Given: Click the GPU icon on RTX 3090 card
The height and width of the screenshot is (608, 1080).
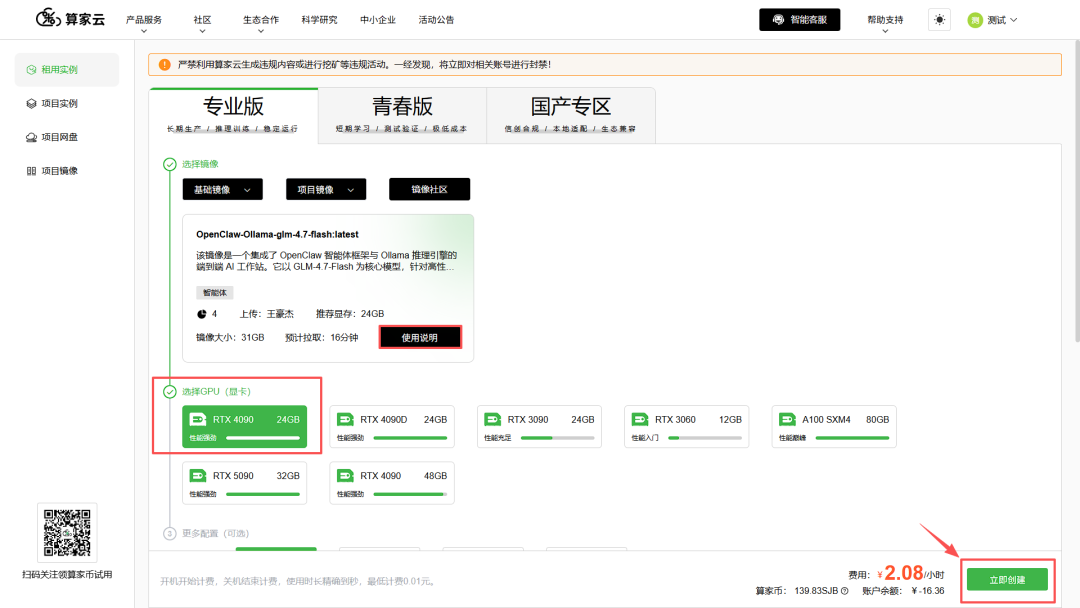Looking at the screenshot, I should tap(492, 419).
